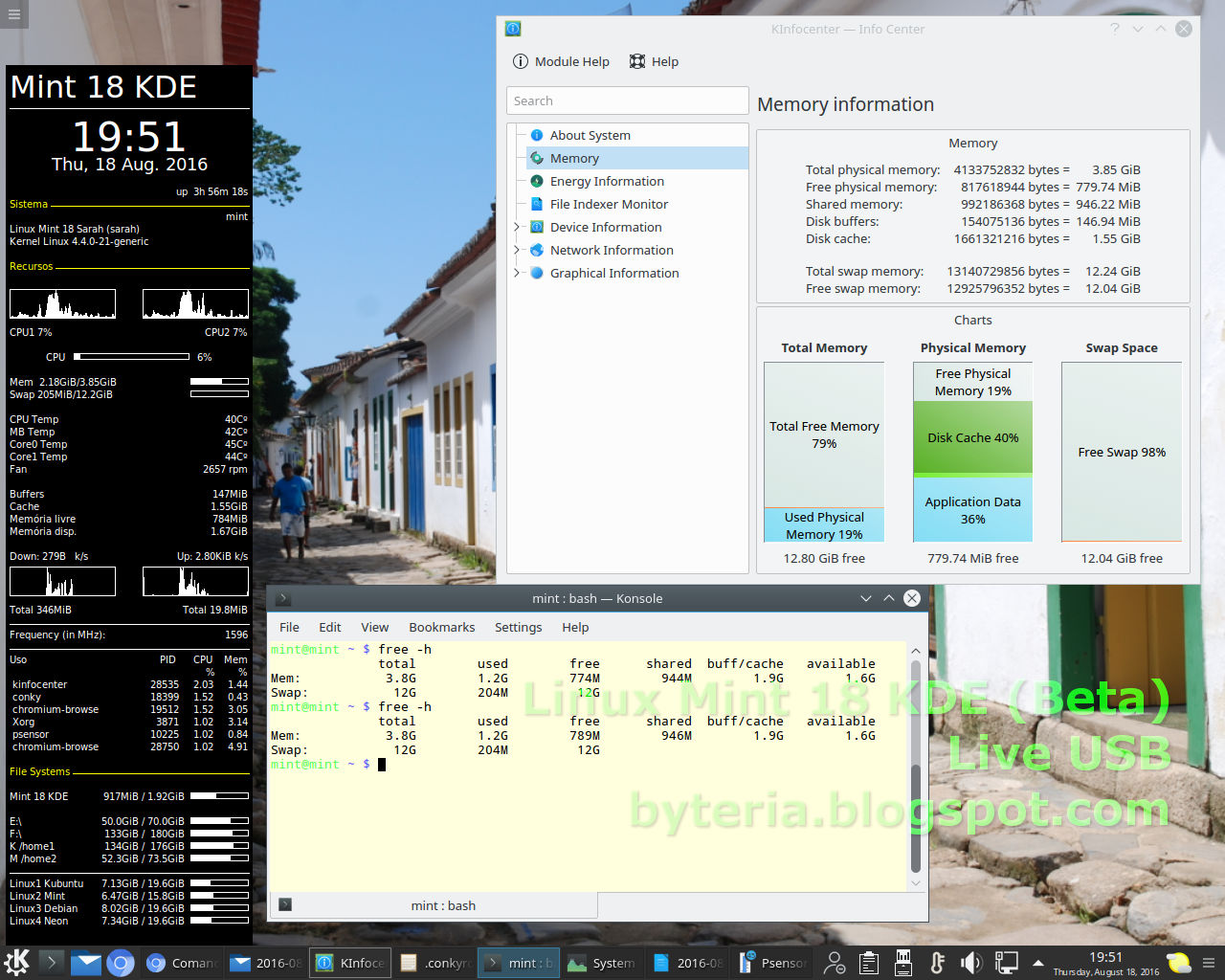Select Device Information in the tree
This screenshot has width=1225, height=980.
pyautogui.click(x=606, y=227)
